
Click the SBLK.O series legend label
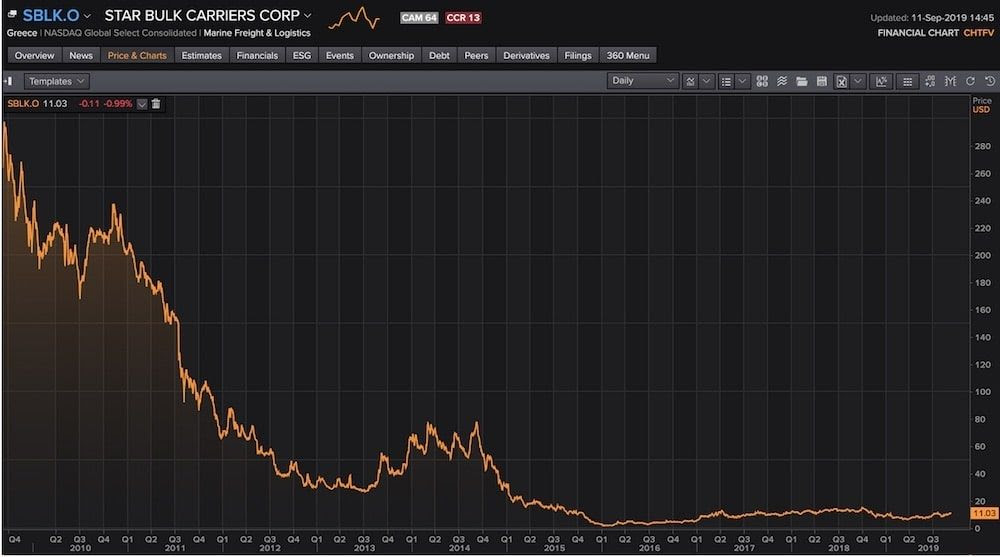pyautogui.click(x=23, y=103)
